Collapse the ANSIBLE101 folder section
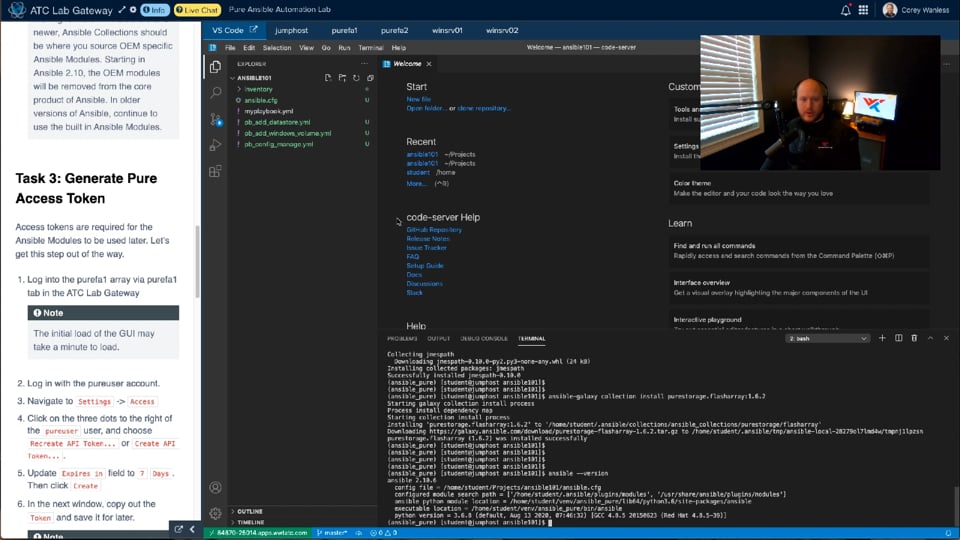Image resolution: width=960 pixels, height=540 pixels. coord(254,78)
